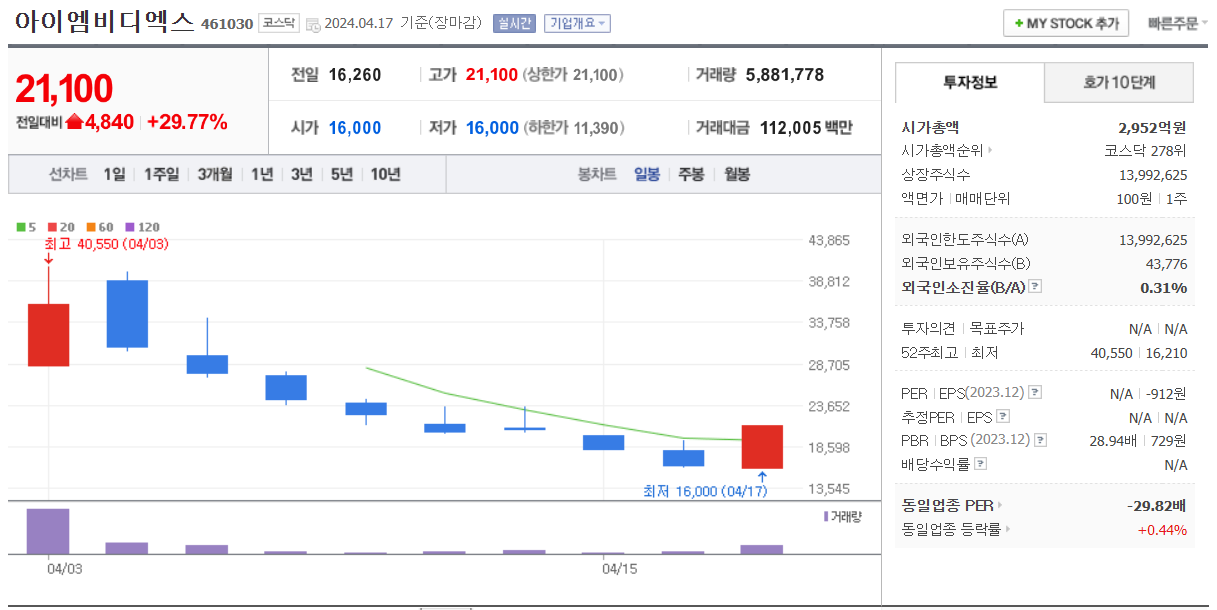Click the 최저 16,000 (04/17) chart annotation

tap(708, 491)
